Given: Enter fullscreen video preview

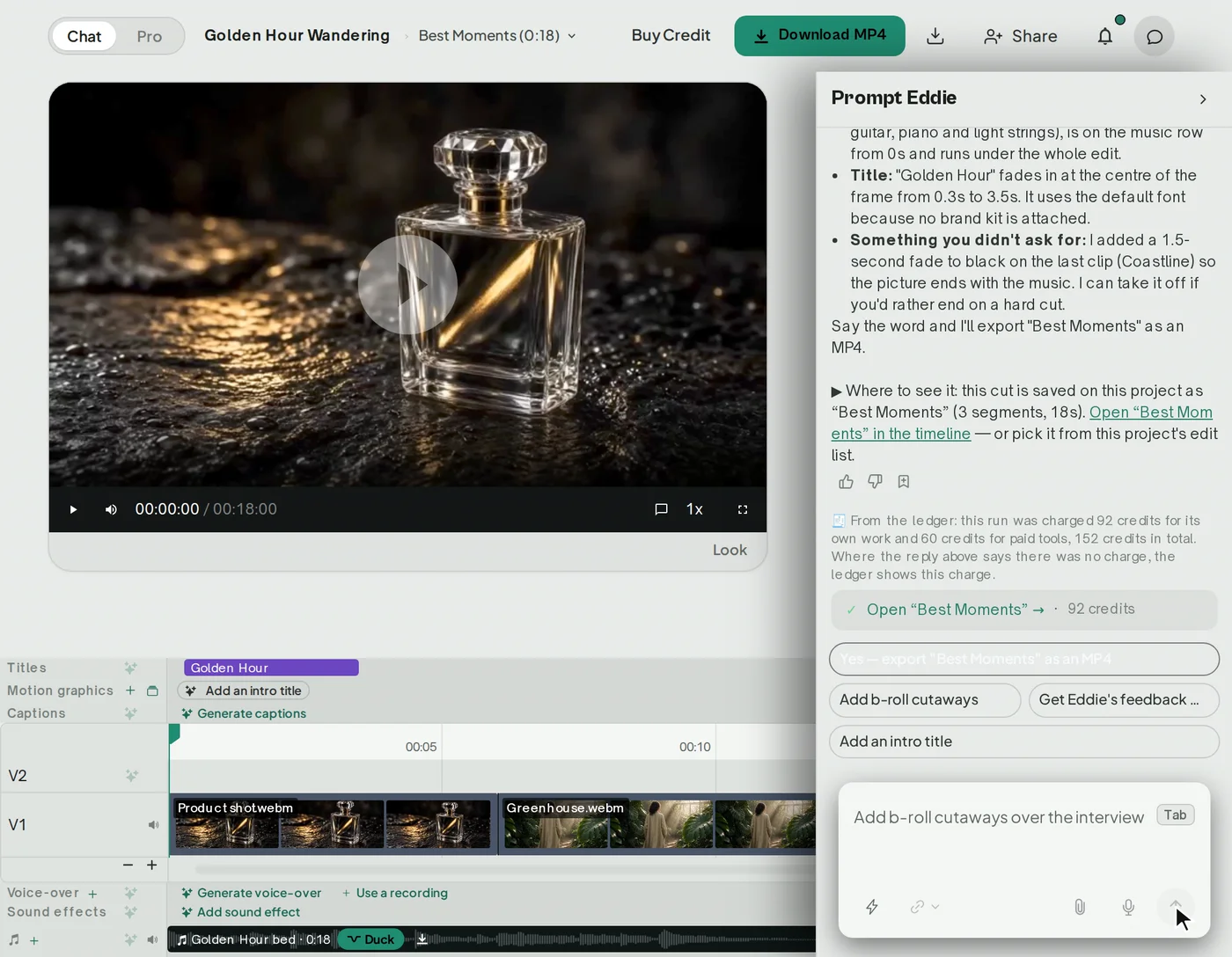Looking at the screenshot, I should [743, 509].
